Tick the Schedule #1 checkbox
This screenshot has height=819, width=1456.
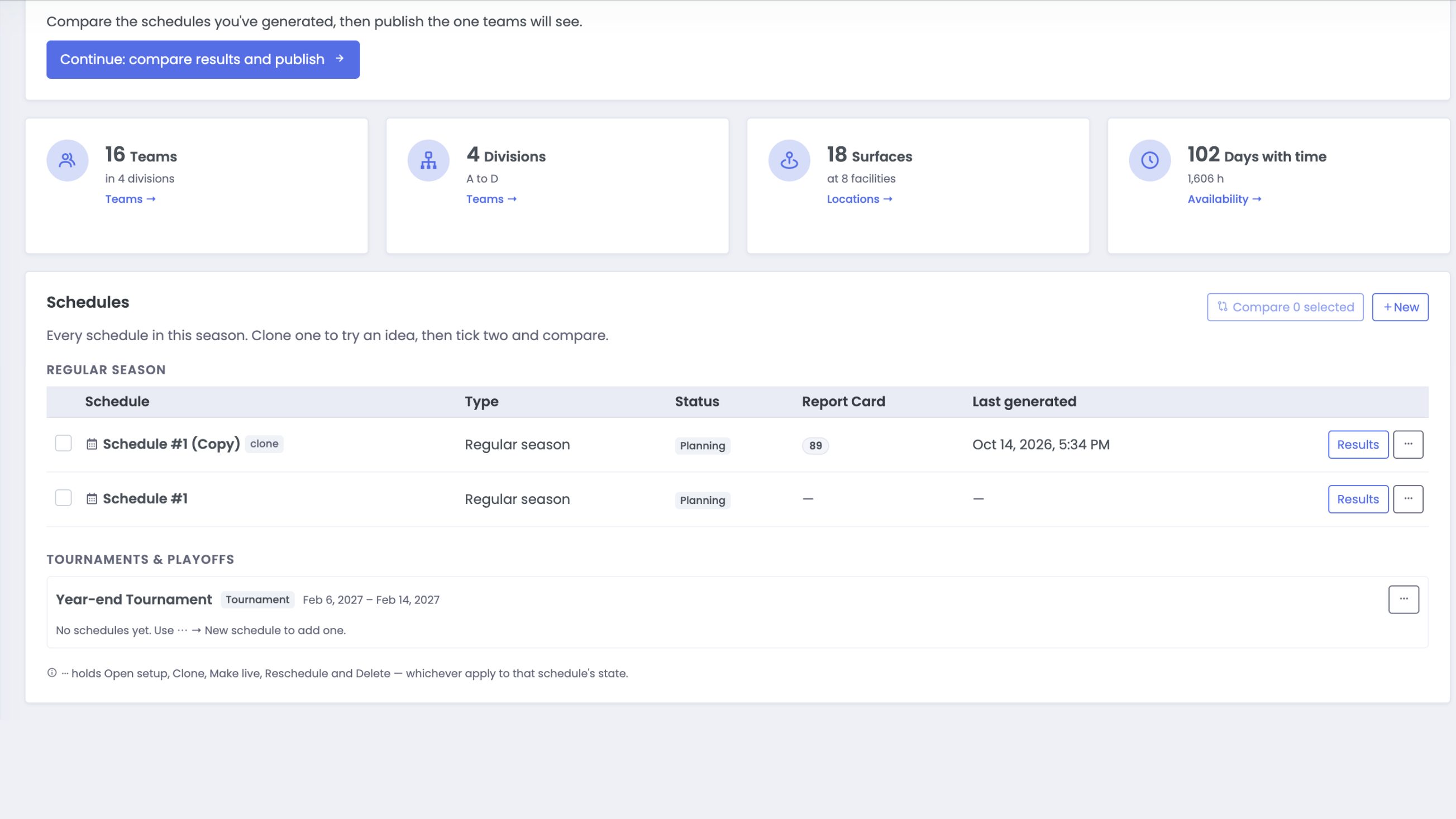pos(63,498)
